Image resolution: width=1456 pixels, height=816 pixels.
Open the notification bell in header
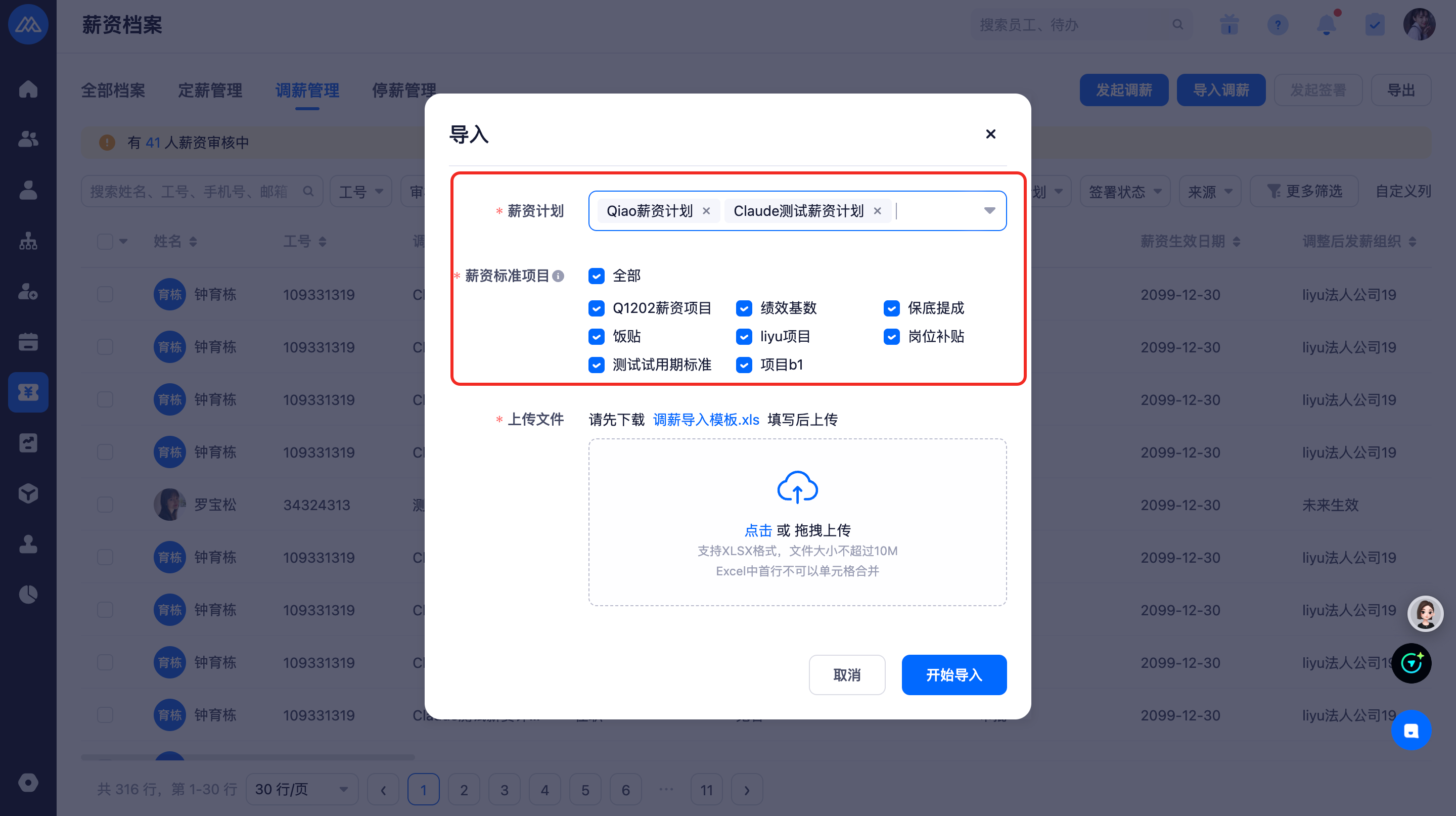1326,25
